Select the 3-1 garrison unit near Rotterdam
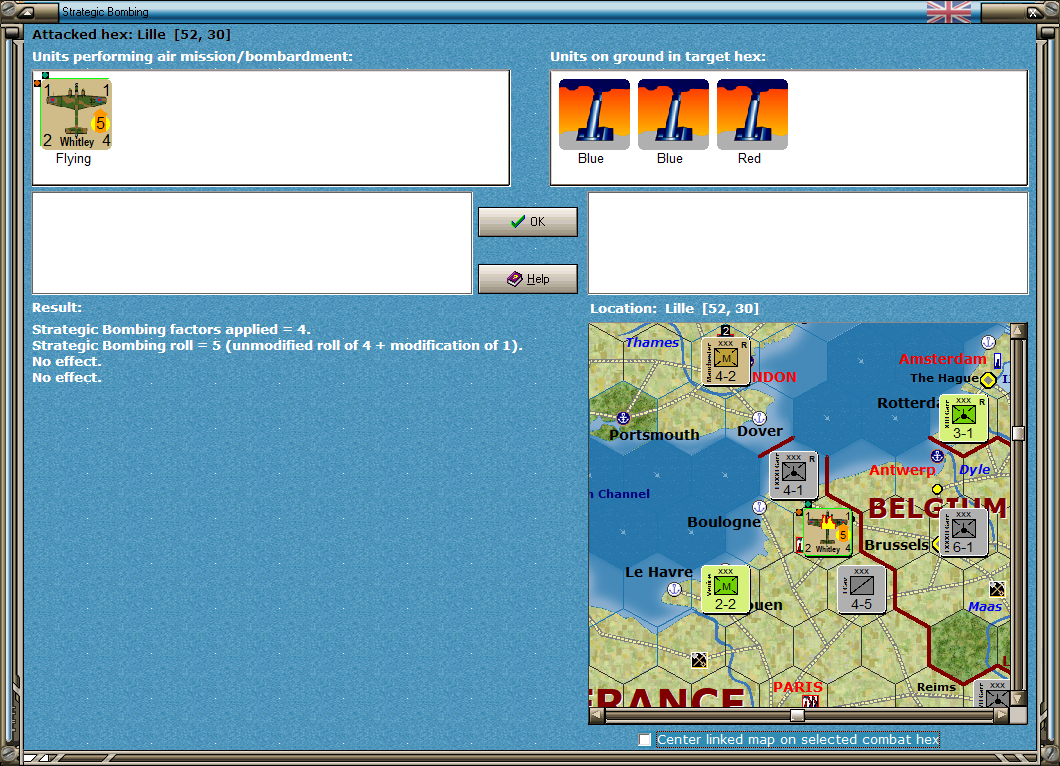This screenshot has height=766, width=1060. click(963, 418)
